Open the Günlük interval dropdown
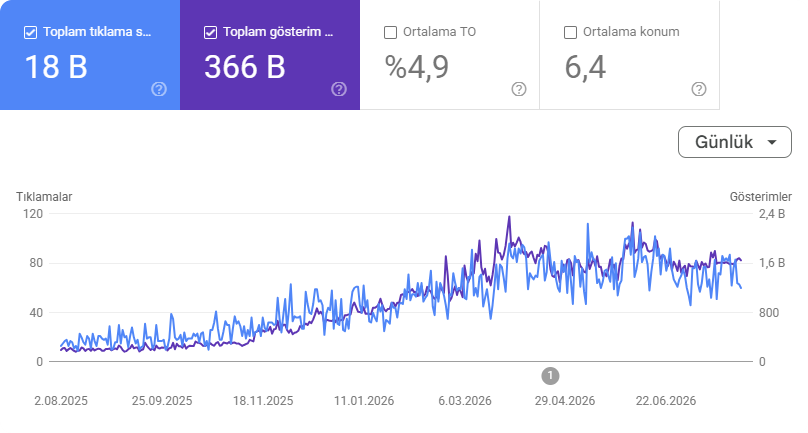This screenshot has height=433, width=808. 735,142
